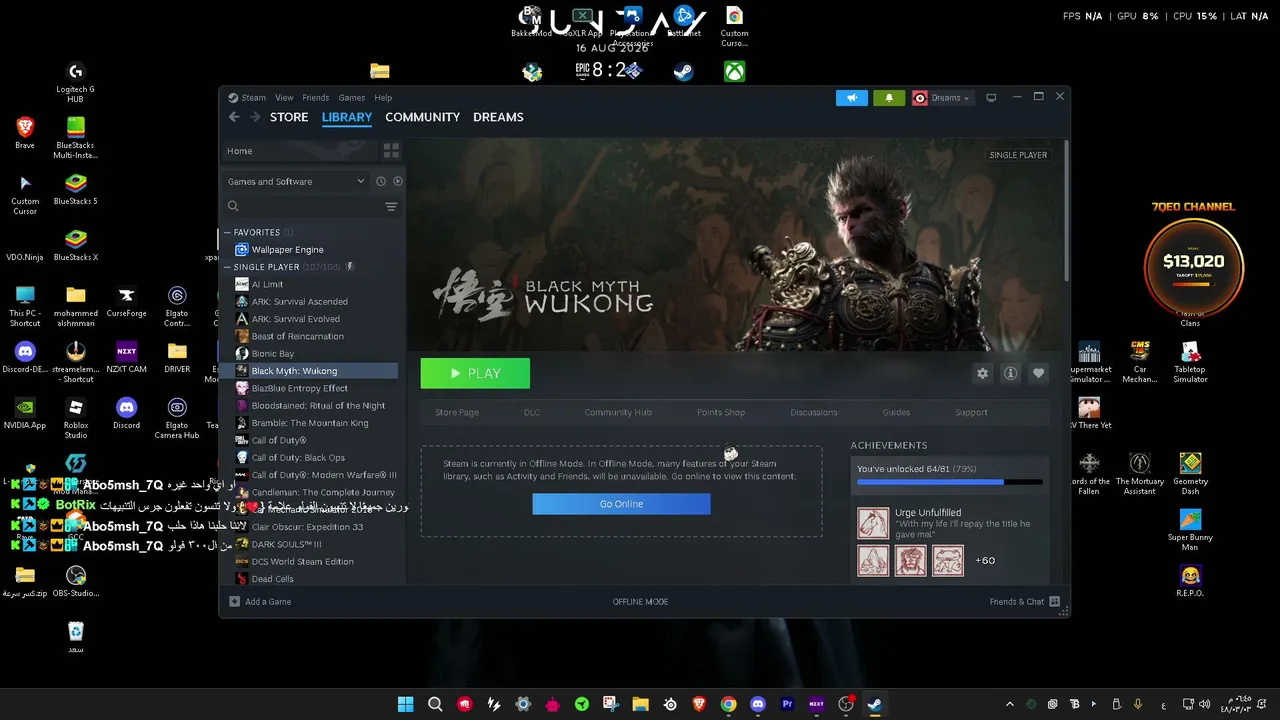Open the NZXT CAM desktop shortcut
The height and width of the screenshot is (720, 1280).
[126, 358]
